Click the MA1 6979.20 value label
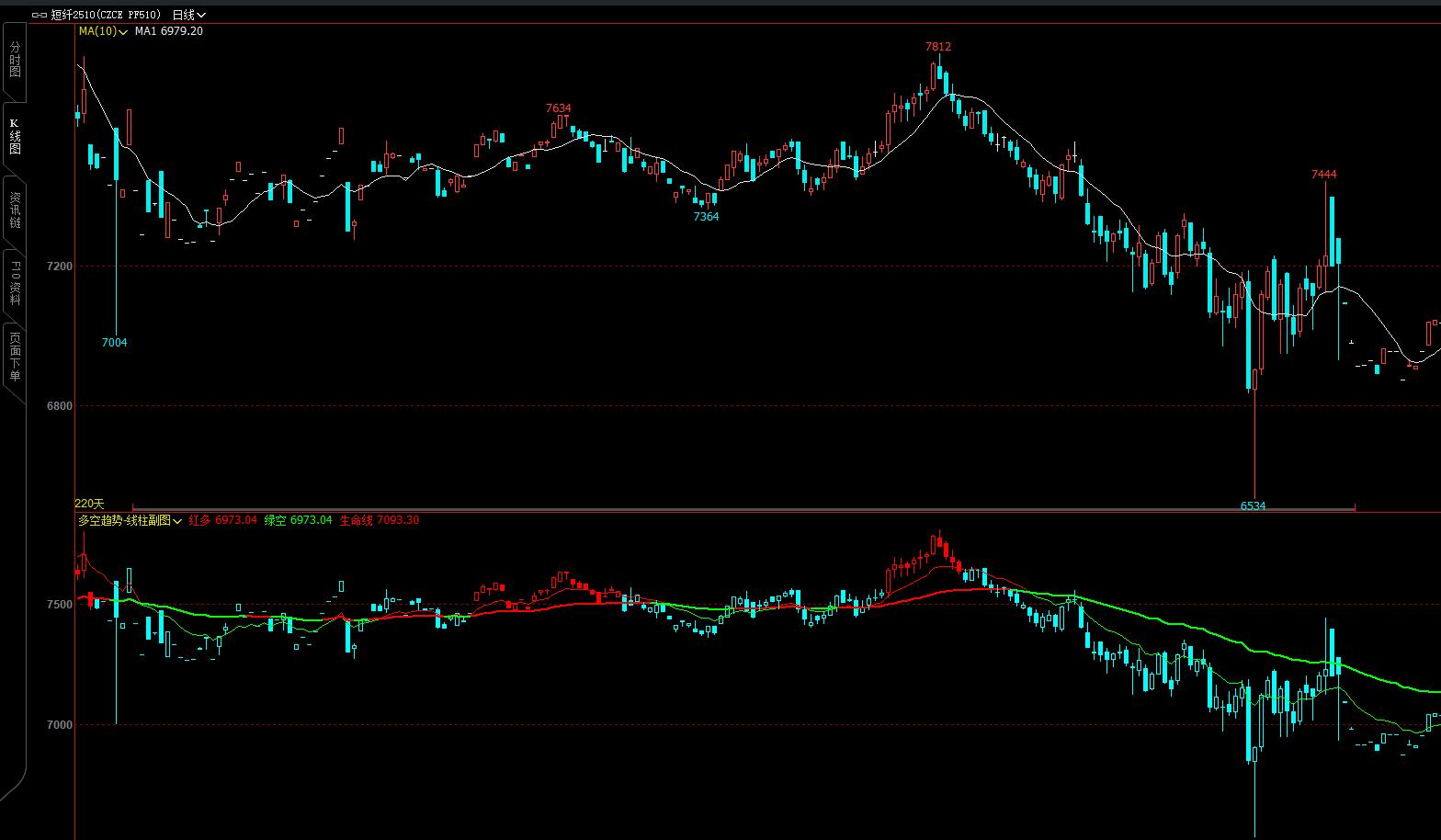The height and width of the screenshot is (840, 1441). [169, 31]
